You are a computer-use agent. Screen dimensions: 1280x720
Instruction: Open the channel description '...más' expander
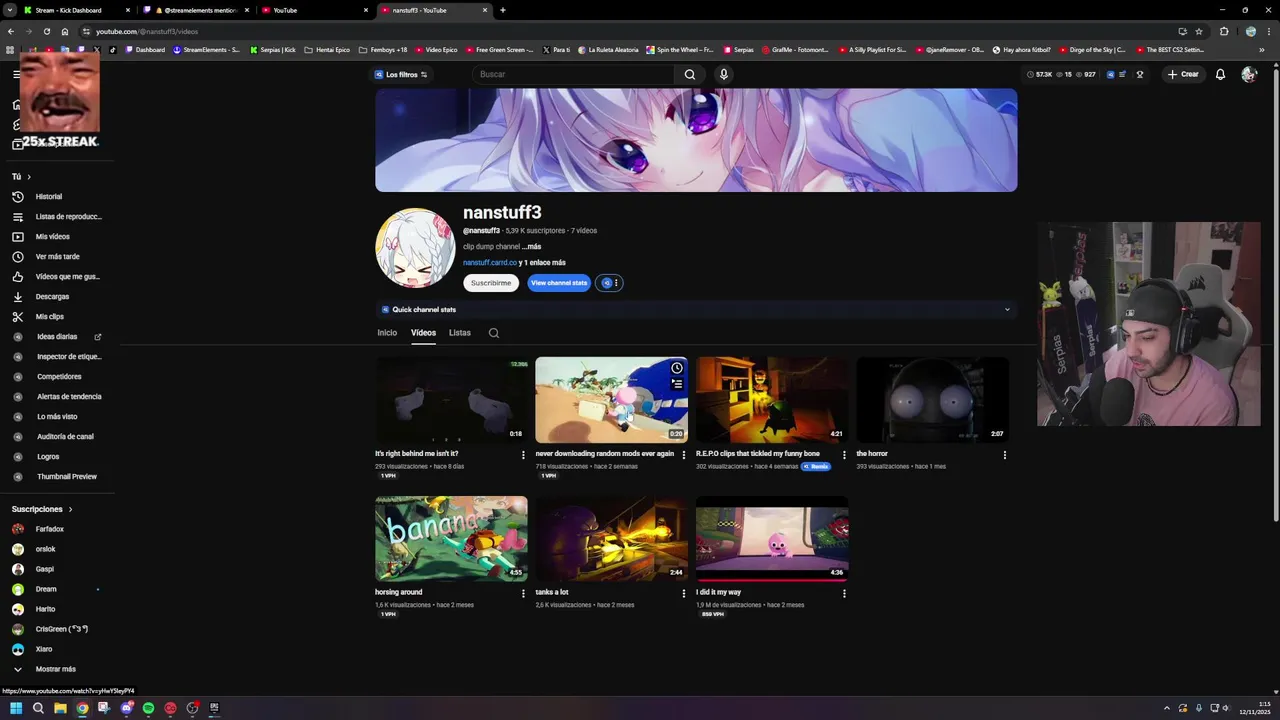[532, 247]
